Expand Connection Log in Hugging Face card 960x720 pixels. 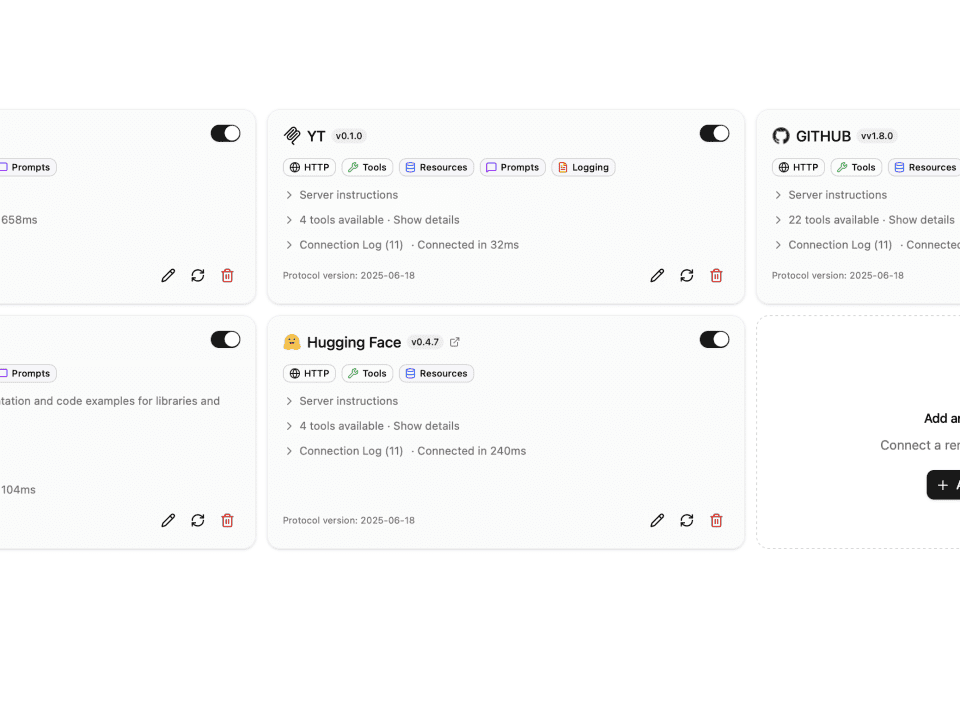[344, 451]
